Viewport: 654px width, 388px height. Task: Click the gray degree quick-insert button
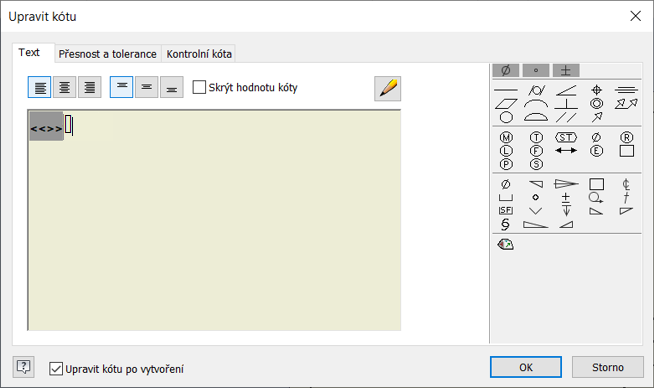click(x=536, y=71)
